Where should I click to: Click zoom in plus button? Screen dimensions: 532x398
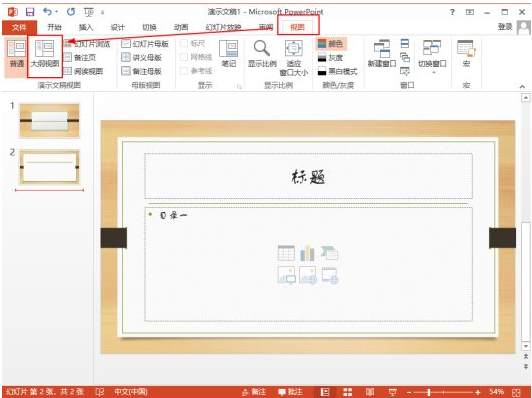tap(478, 392)
